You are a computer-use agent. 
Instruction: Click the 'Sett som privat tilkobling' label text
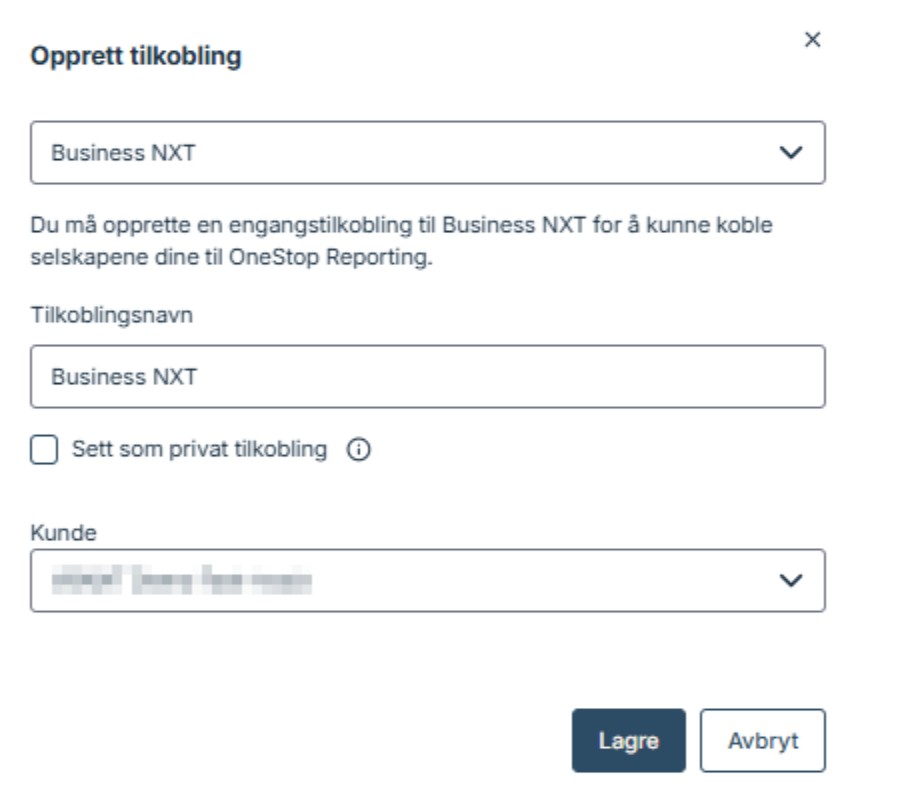[x=199, y=450]
